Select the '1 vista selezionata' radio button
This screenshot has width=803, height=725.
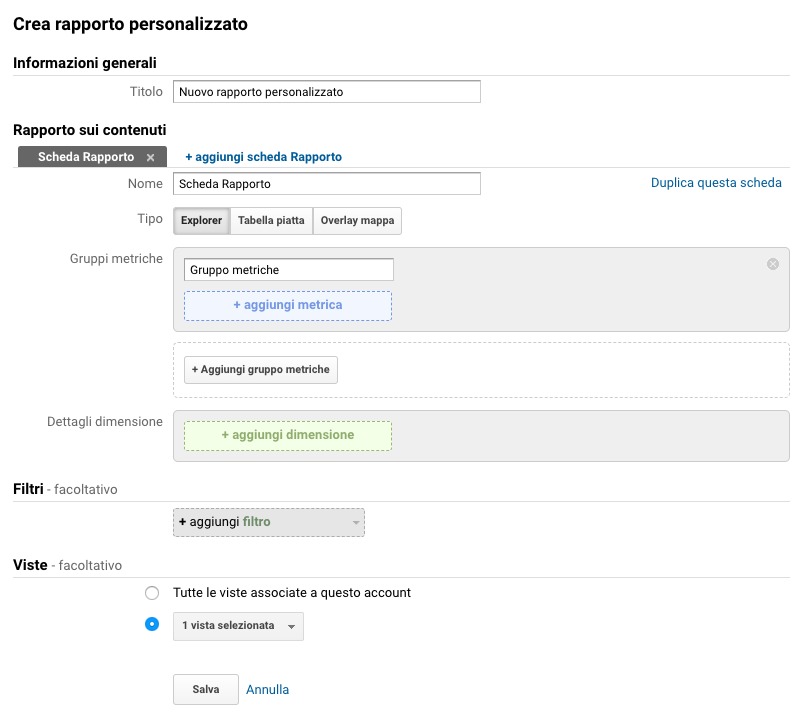[x=152, y=624]
